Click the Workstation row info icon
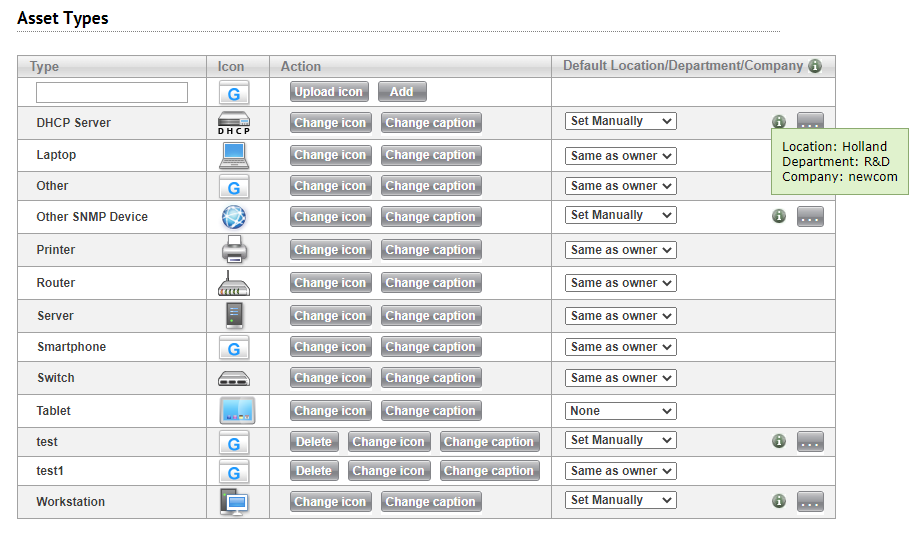Image resolution: width=921 pixels, height=540 pixels. click(779, 501)
